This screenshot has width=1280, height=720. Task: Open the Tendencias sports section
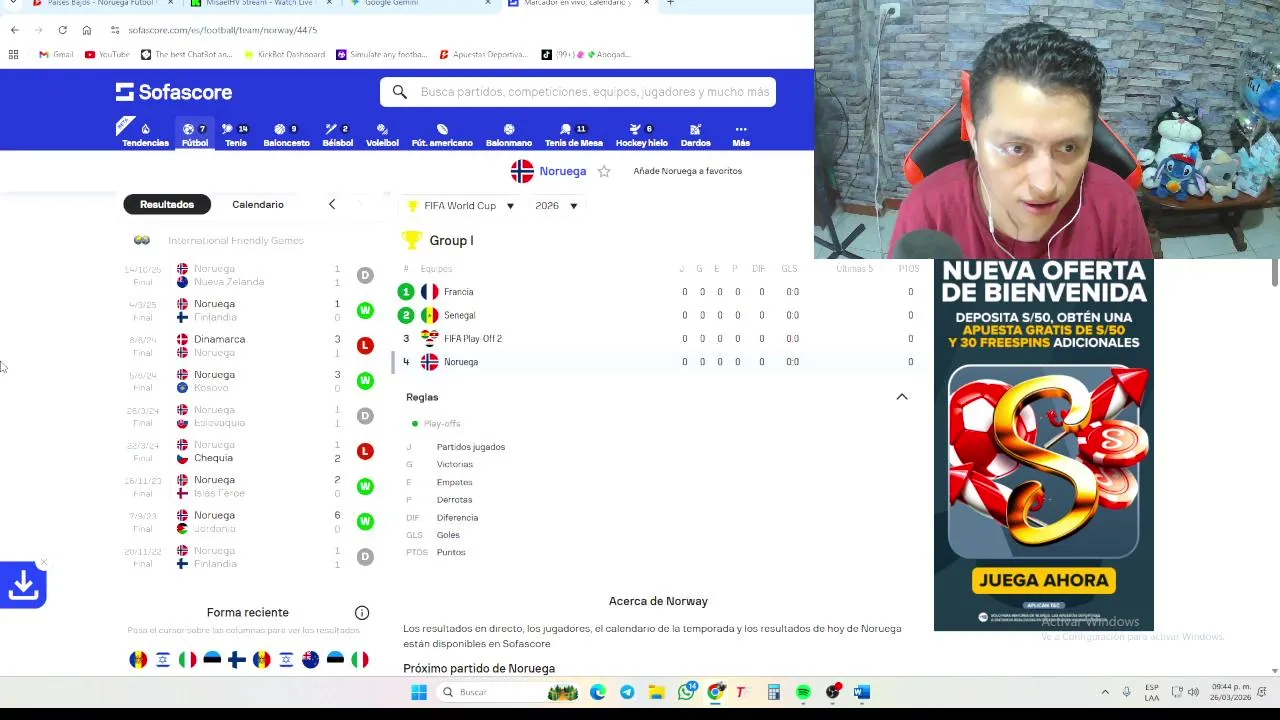click(145, 135)
